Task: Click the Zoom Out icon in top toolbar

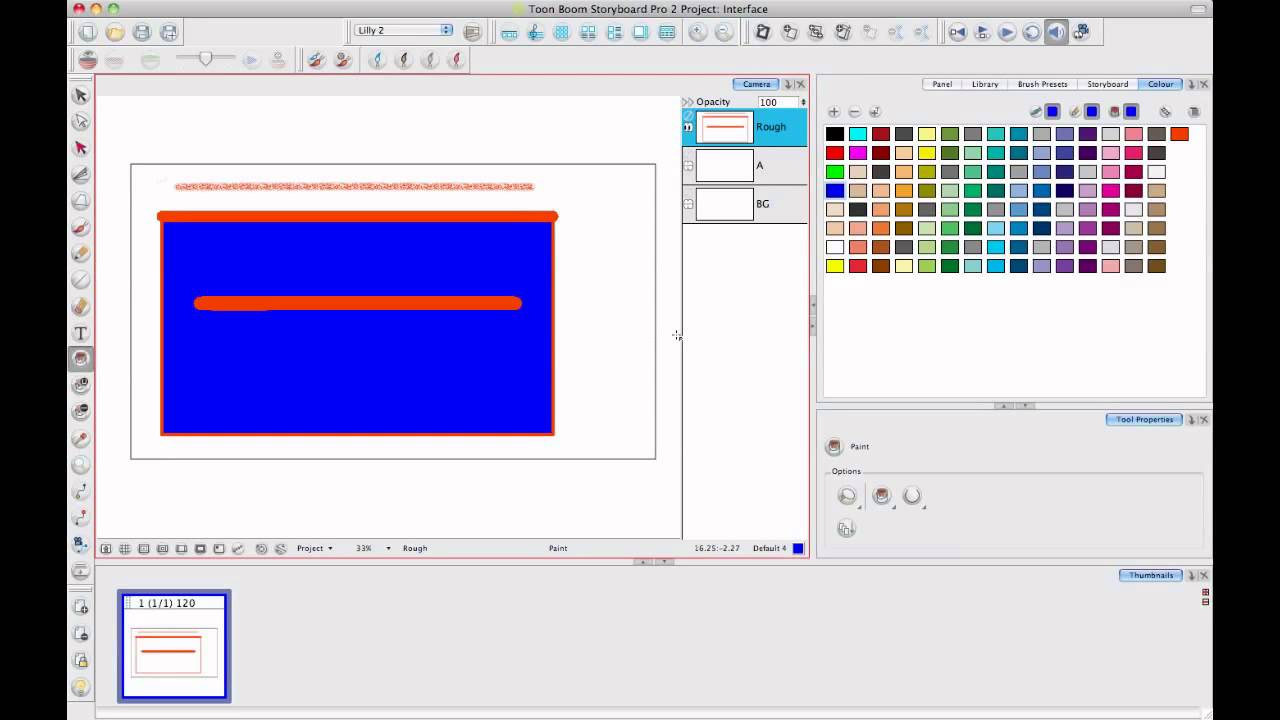Action: click(x=724, y=32)
